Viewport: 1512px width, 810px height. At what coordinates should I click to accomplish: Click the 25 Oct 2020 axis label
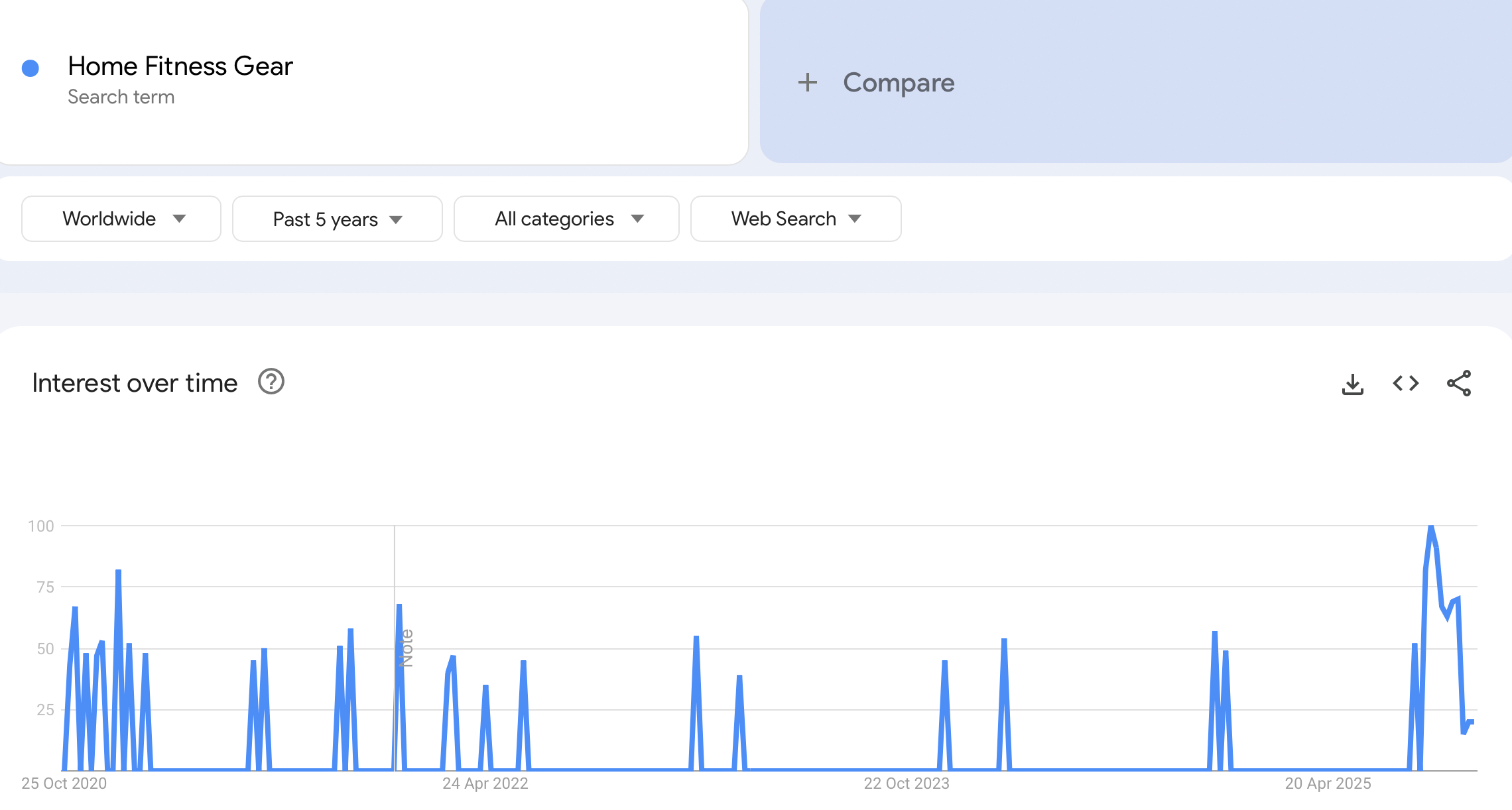[63, 783]
